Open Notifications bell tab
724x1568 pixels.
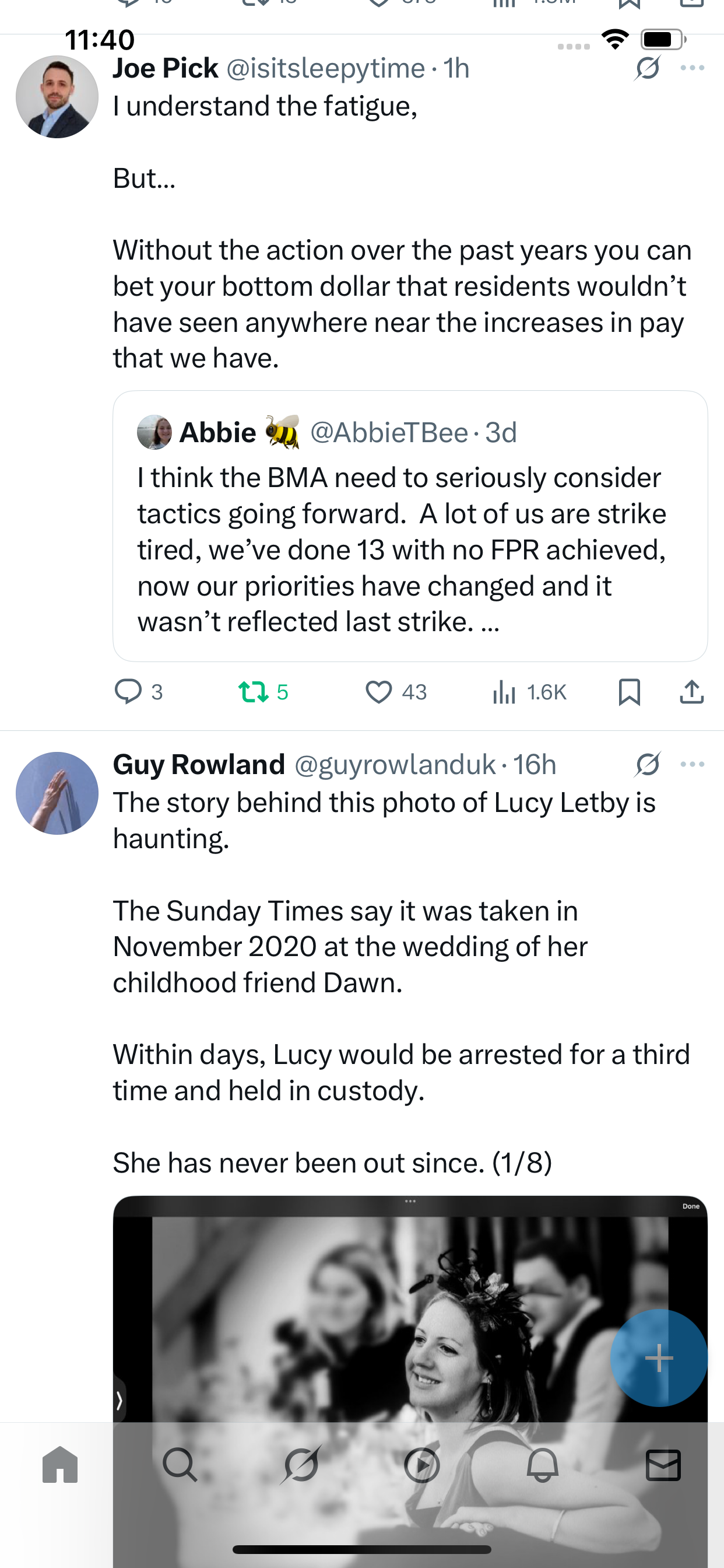point(542,1465)
